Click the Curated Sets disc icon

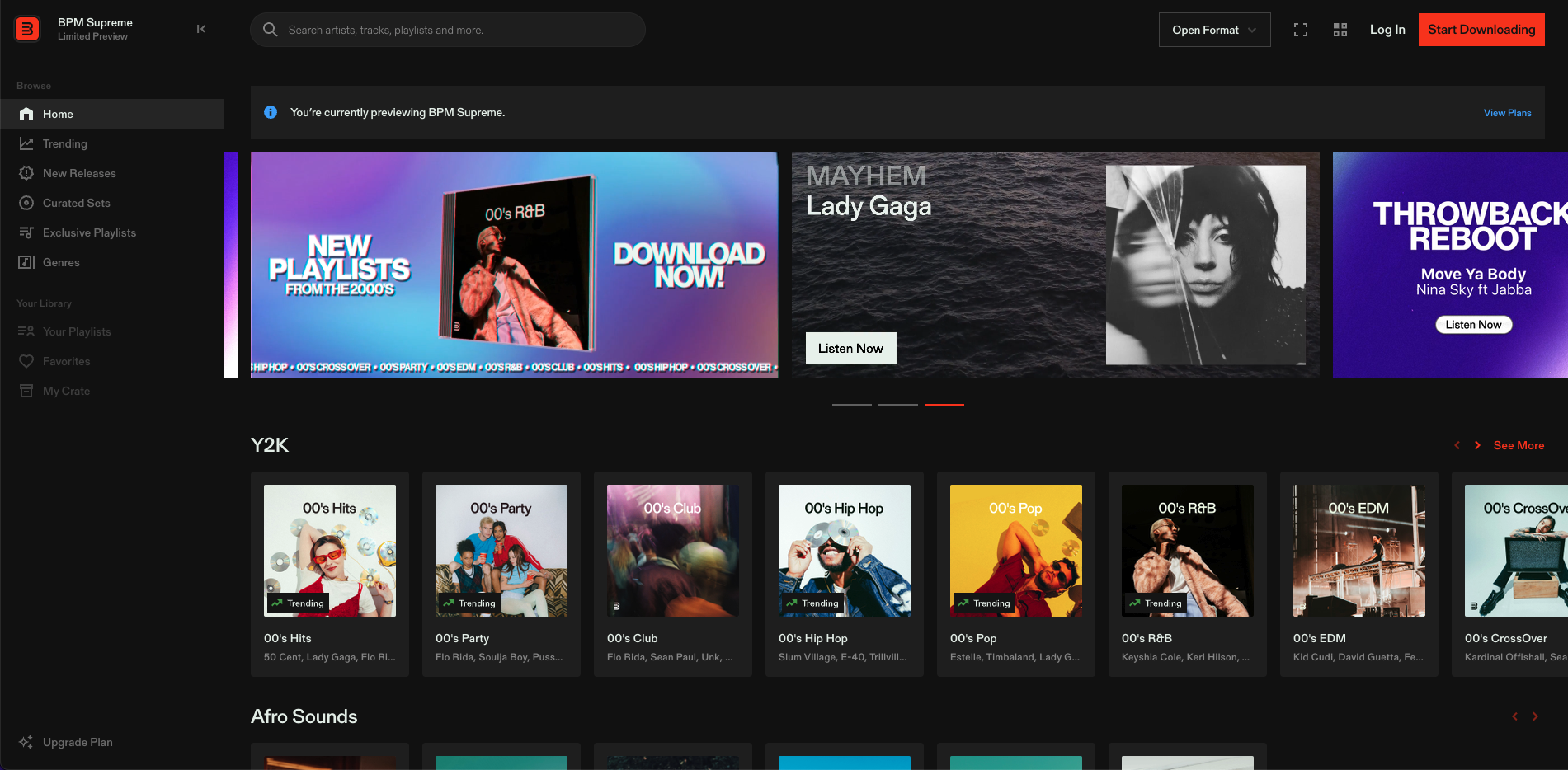click(26, 203)
